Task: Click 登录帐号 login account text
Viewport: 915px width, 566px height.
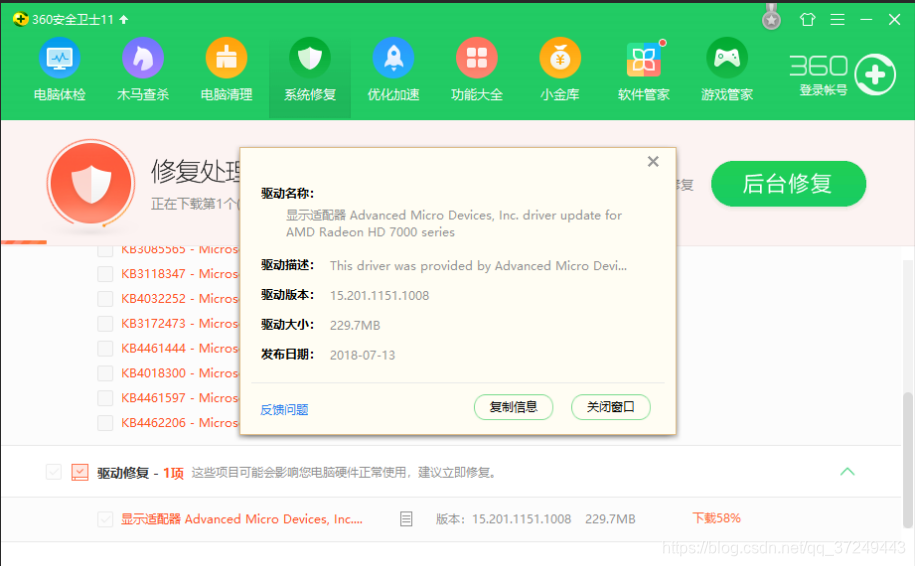Action: click(x=823, y=90)
